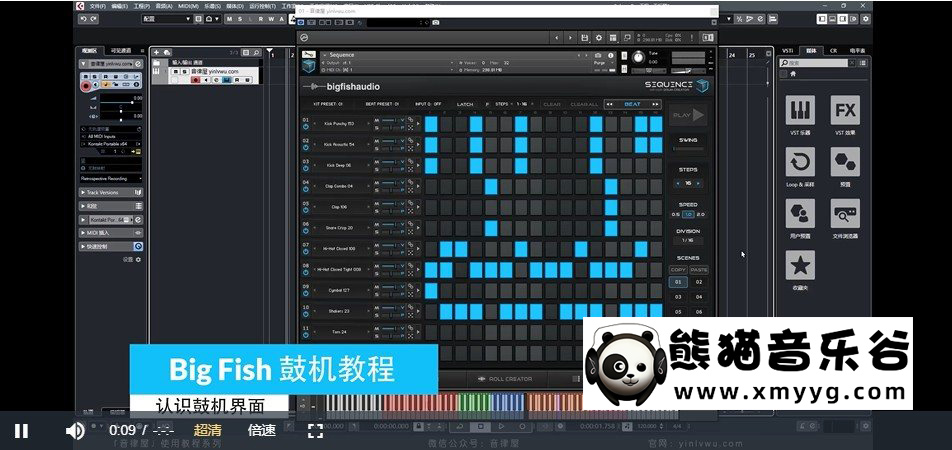Viewport: 952px width, 450px height.
Task: Adjust Kontakt Tune knob
Action: coord(638,57)
